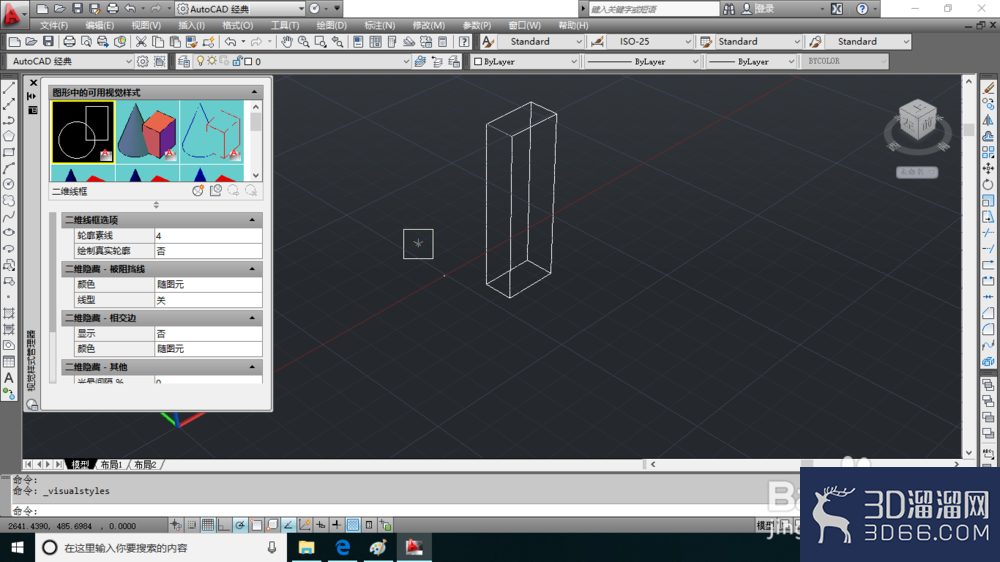
Task: Toggle Grid display in the status bar
Action: coord(208,525)
